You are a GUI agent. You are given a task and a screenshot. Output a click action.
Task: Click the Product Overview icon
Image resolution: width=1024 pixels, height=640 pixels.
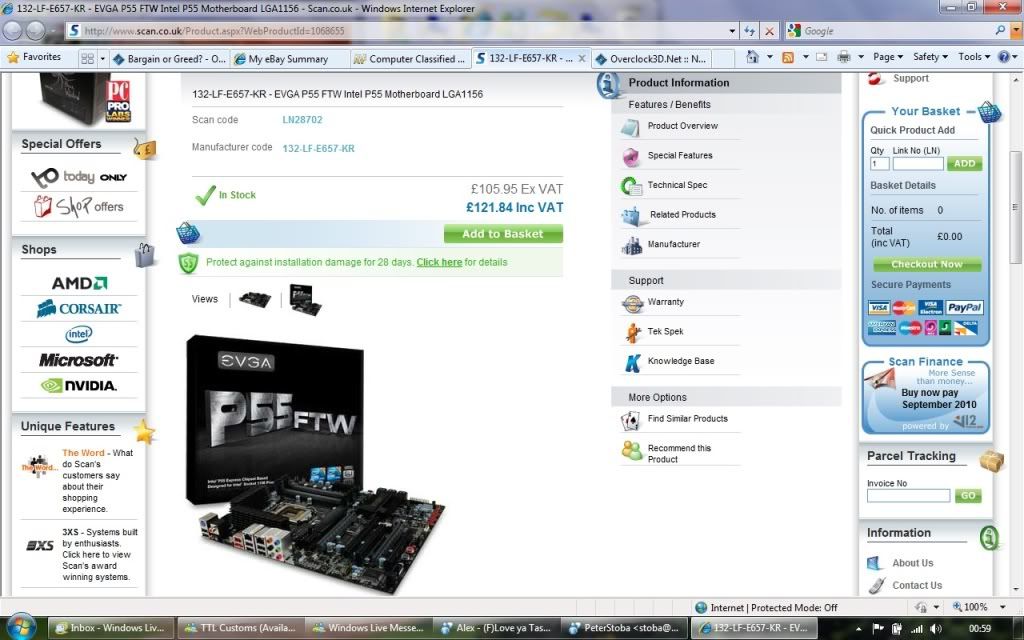tap(630, 127)
